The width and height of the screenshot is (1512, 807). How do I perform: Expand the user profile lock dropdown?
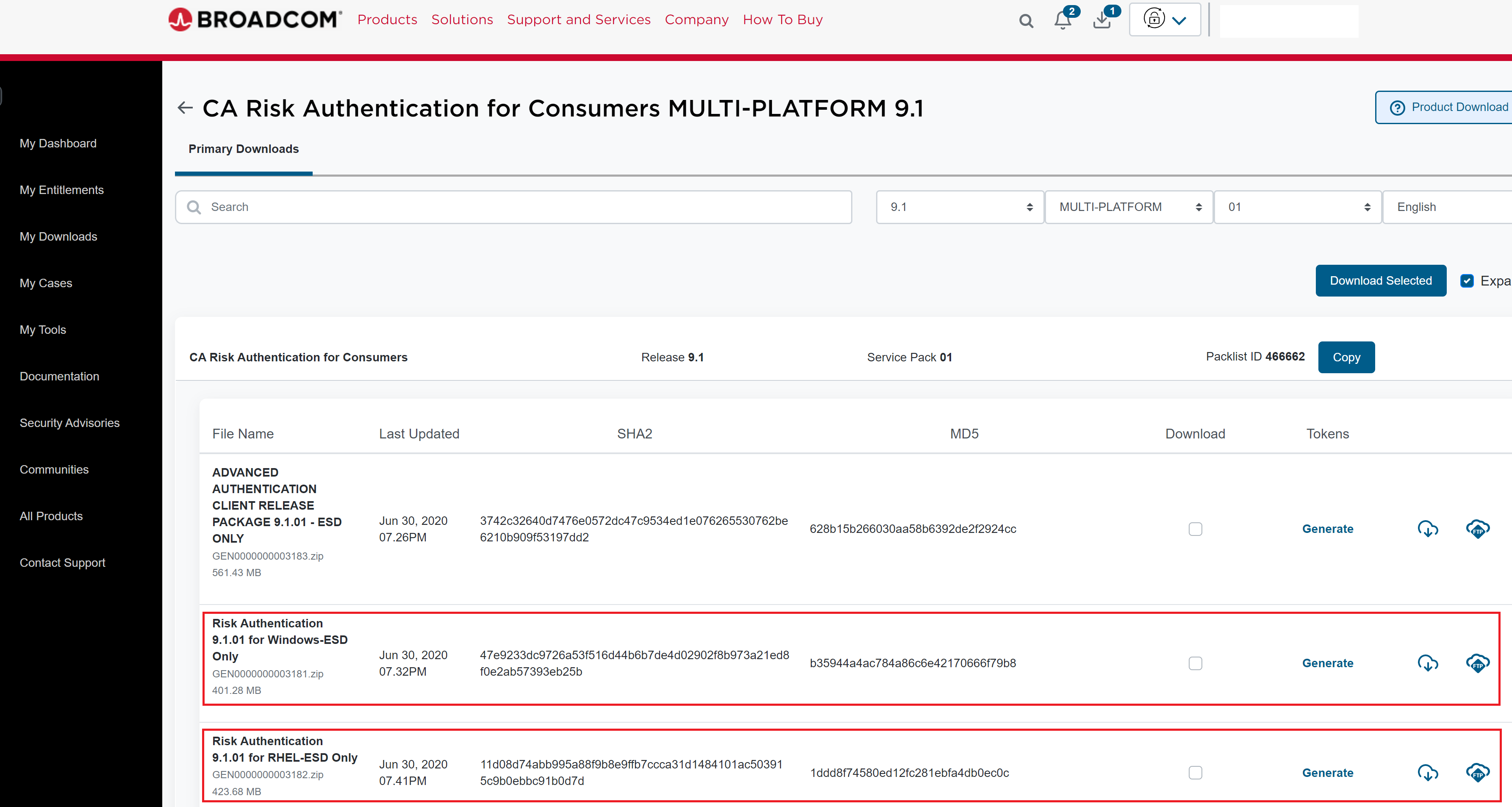[x=1165, y=20]
